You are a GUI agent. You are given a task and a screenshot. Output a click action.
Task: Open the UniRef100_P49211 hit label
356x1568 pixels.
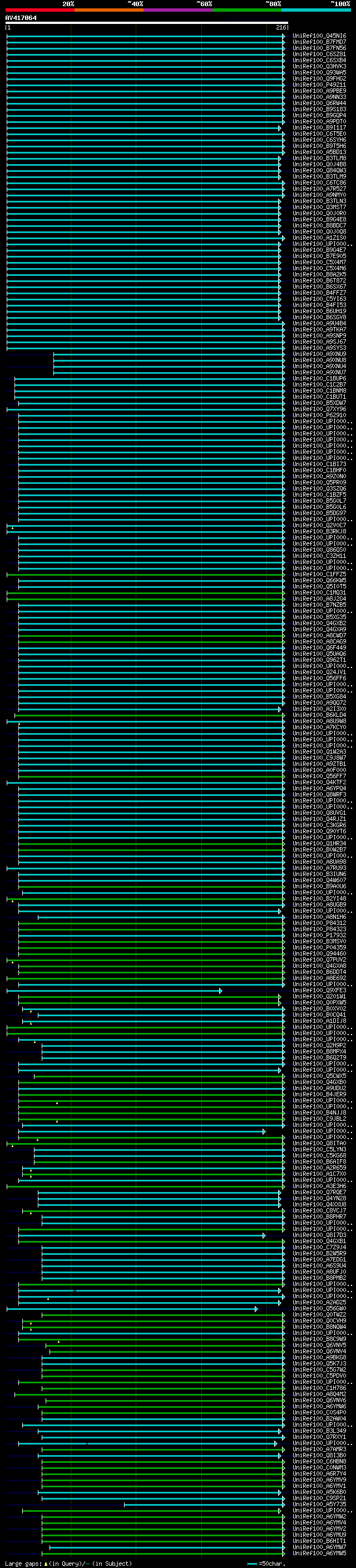coord(319,85)
